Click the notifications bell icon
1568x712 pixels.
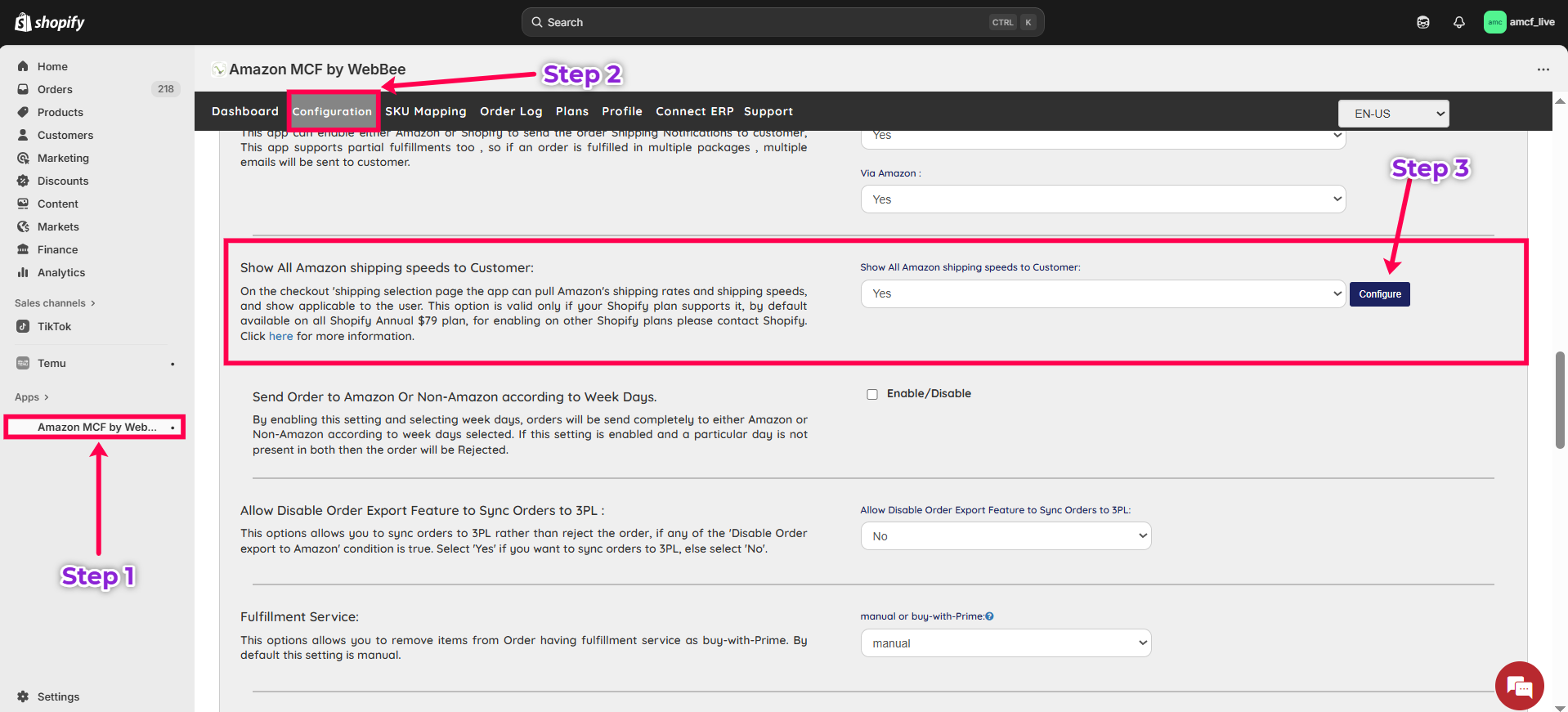[x=1458, y=22]
